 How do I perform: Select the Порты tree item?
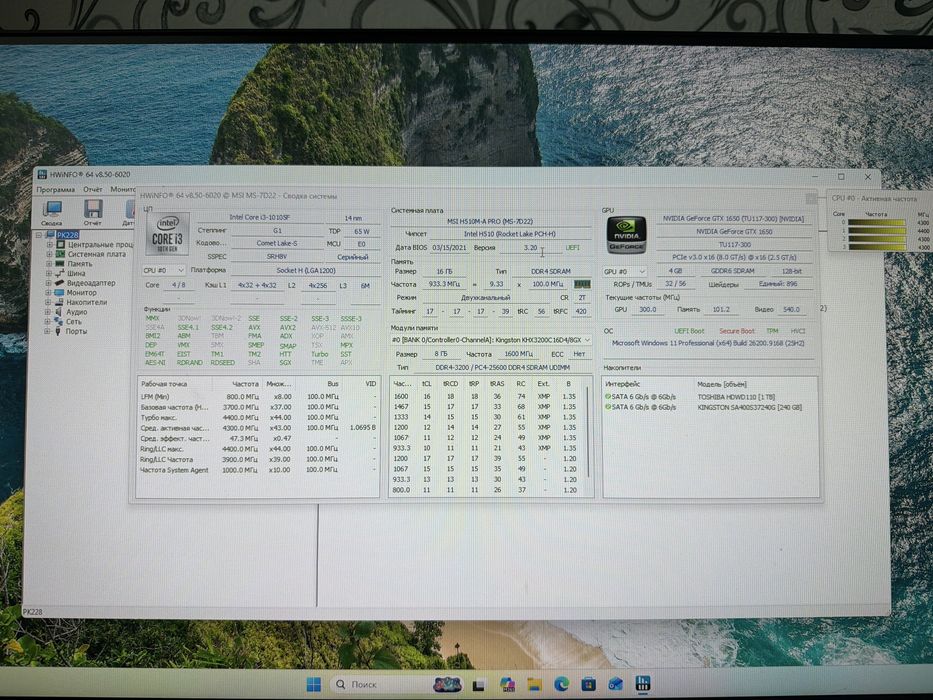[76, 331]
